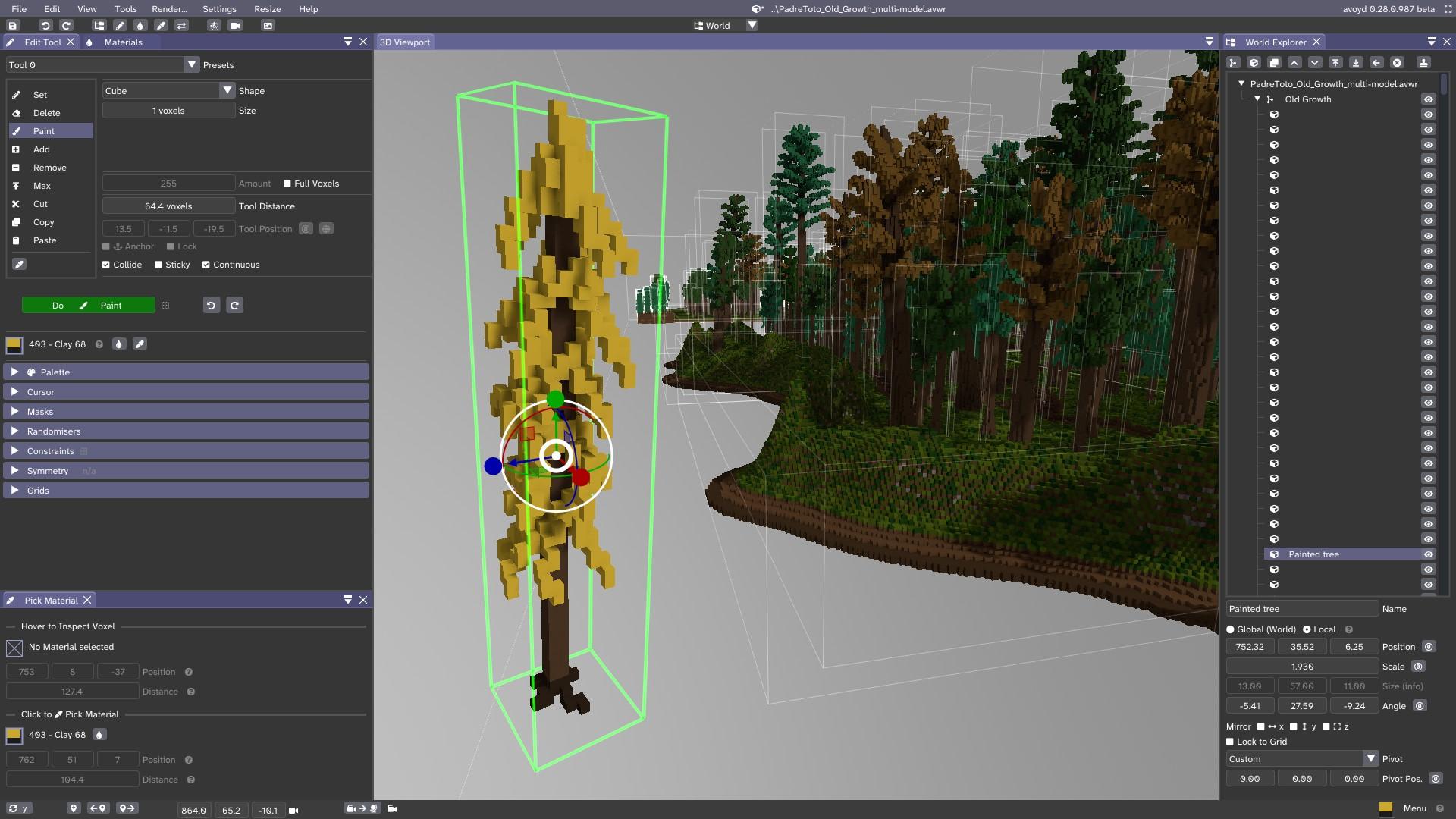Select the Global (World) radio button

(x=1231, y=629)
